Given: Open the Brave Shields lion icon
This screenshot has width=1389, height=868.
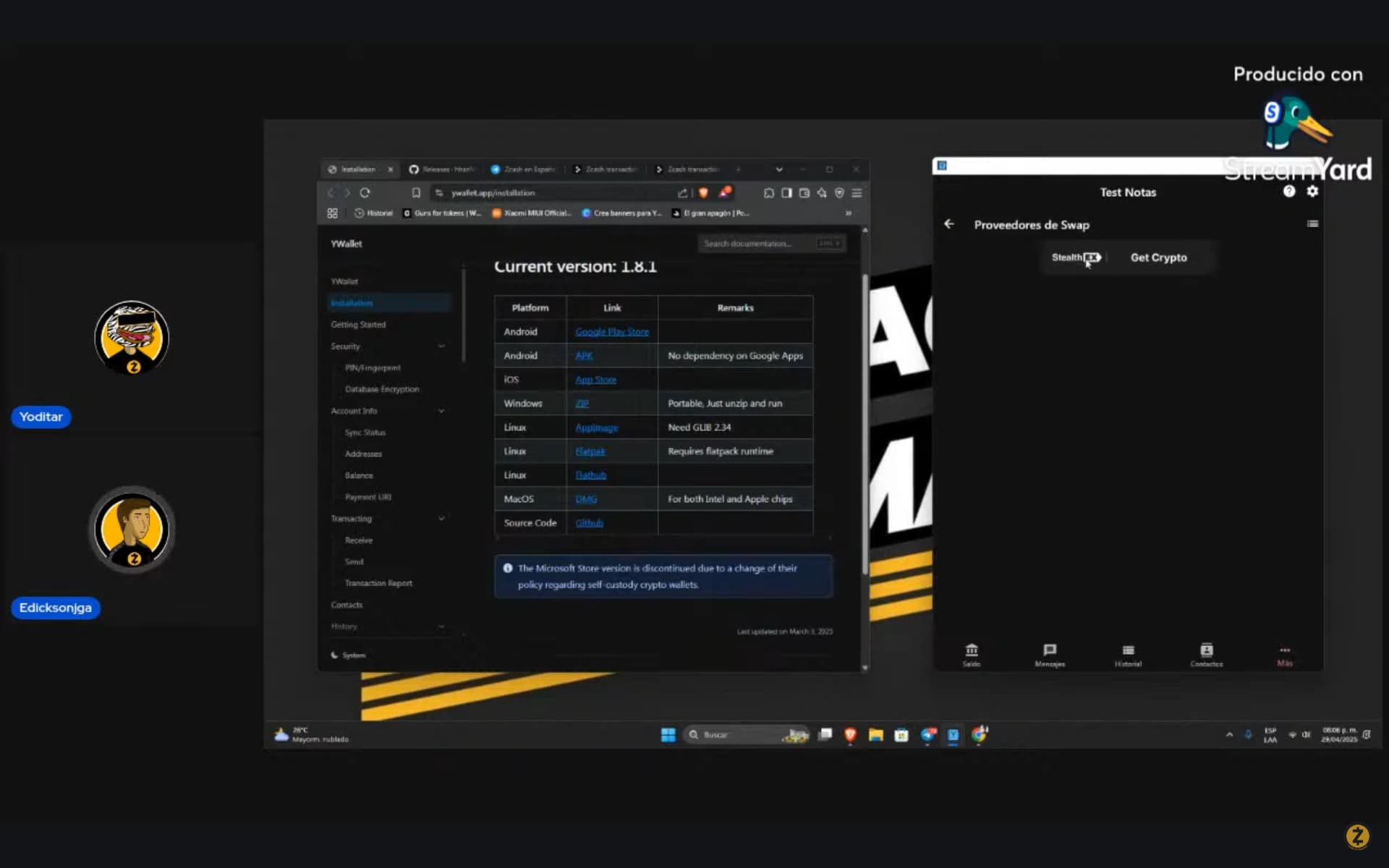Looking at the screenshot, I should [x=703, y=193].
